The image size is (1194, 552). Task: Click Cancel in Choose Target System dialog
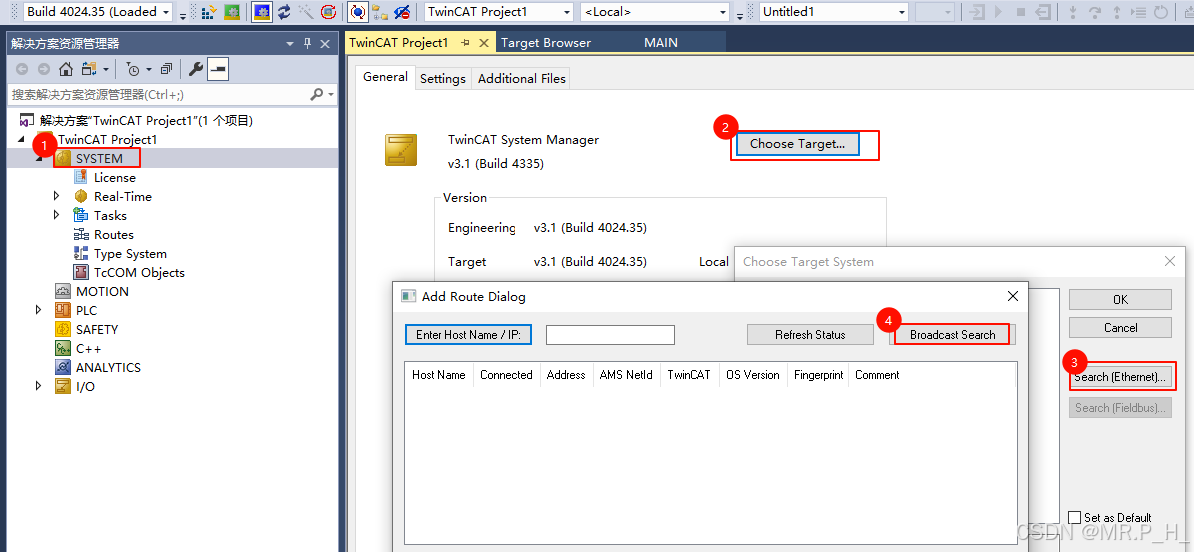point(1120,327)
